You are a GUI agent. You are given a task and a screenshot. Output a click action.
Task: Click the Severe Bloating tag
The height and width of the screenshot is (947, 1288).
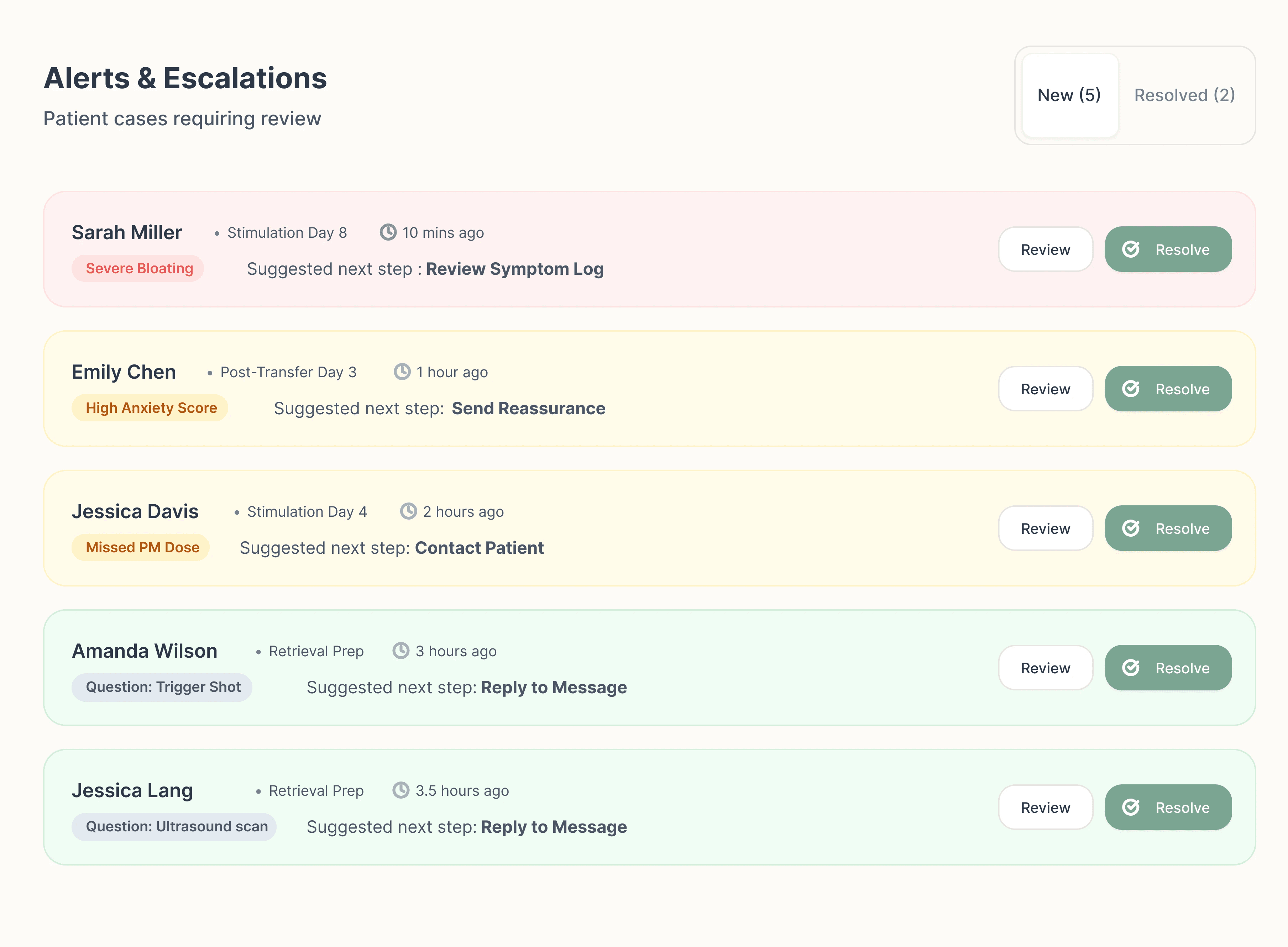[x=138, y=268]
